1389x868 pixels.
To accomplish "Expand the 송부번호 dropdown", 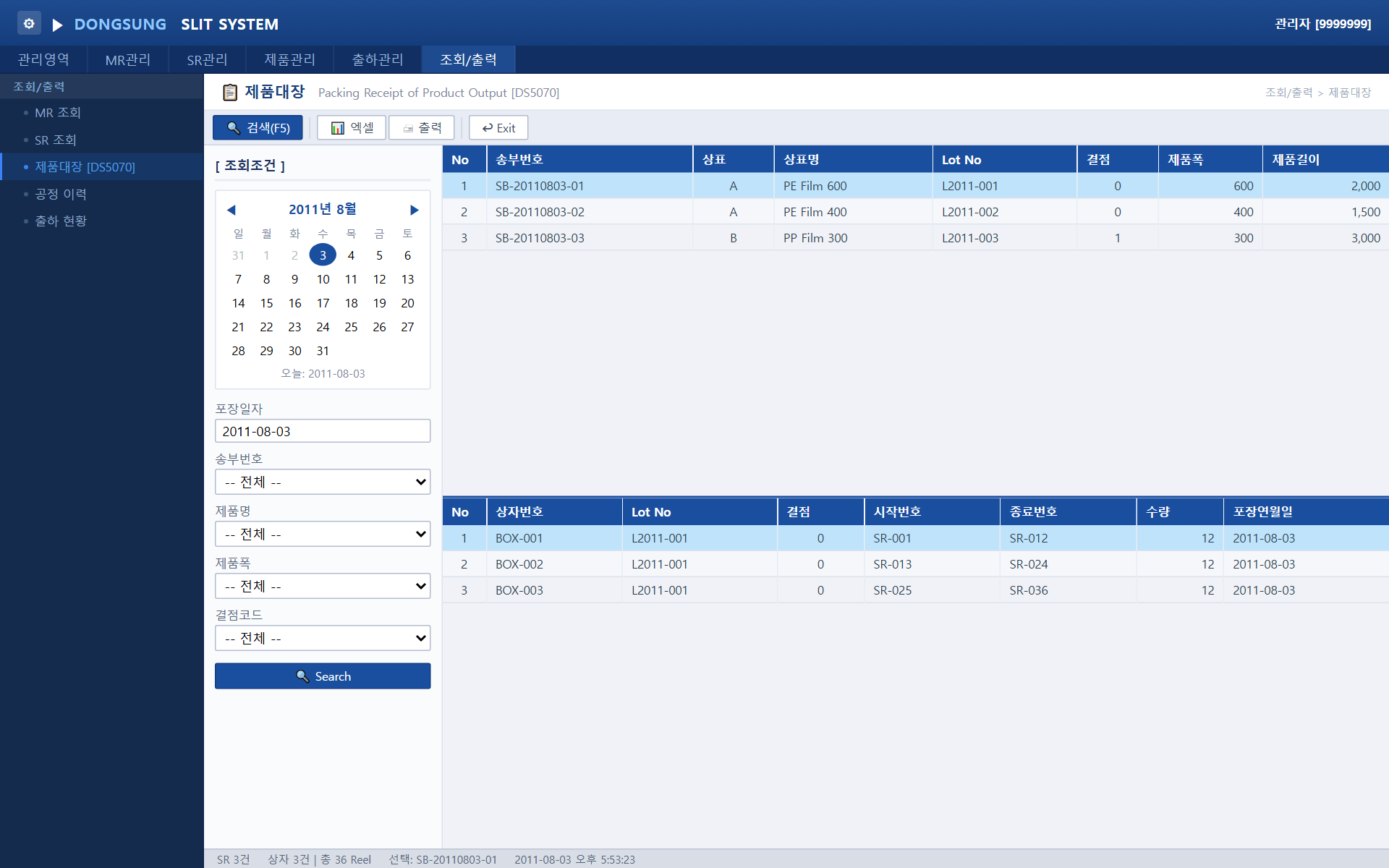I will coord(323,482).
